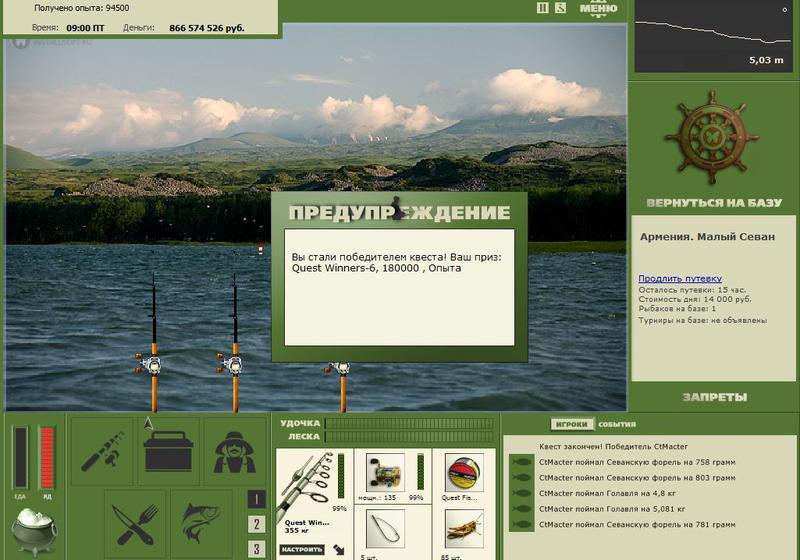Screen dimensions: 800x560
Task: Select the middle fishing rod on the water
Action: pyautogui.click(x=235, y=343)
